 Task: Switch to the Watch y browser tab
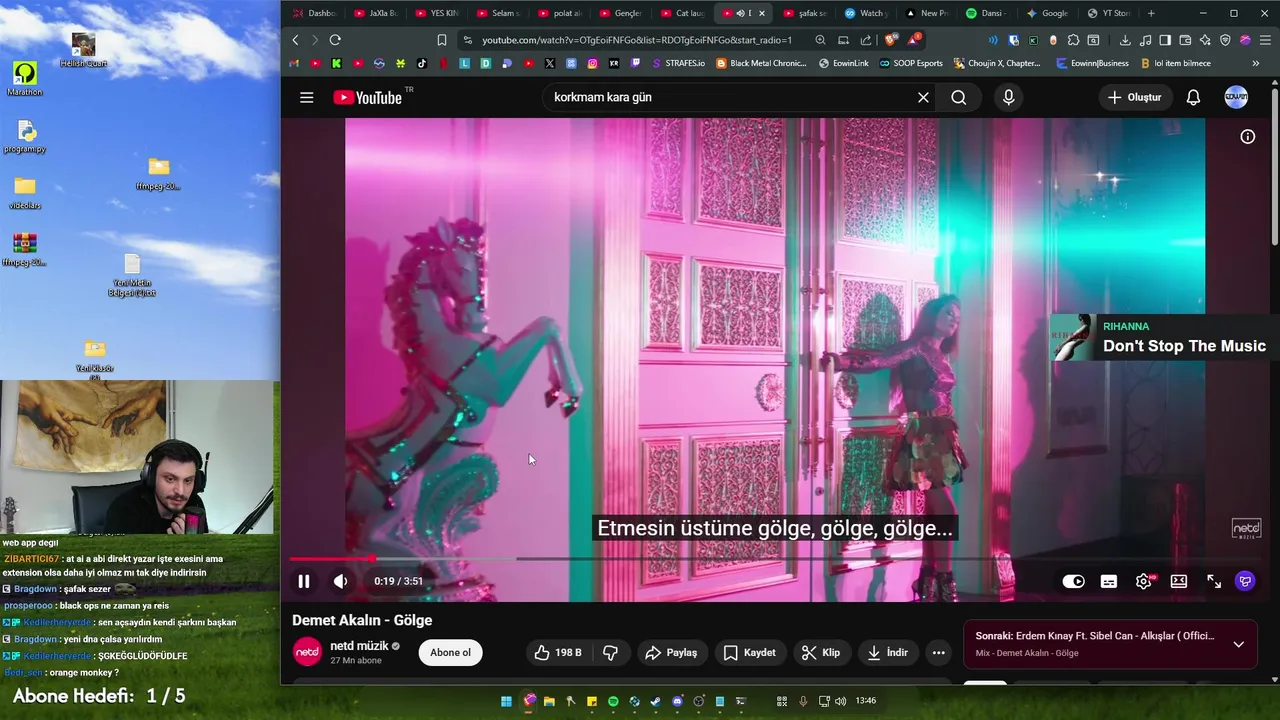pos(864,13)
